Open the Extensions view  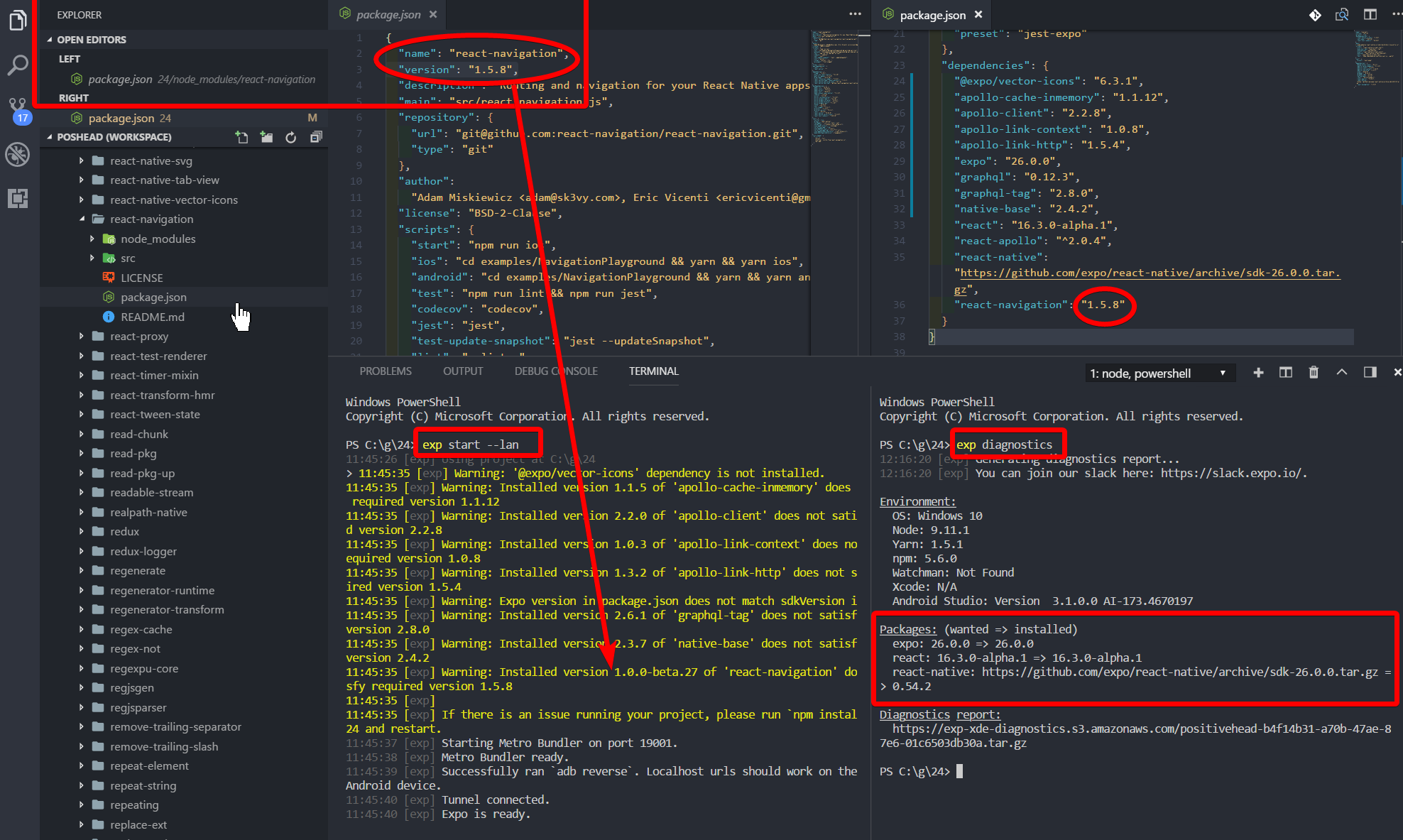(18, 199)
